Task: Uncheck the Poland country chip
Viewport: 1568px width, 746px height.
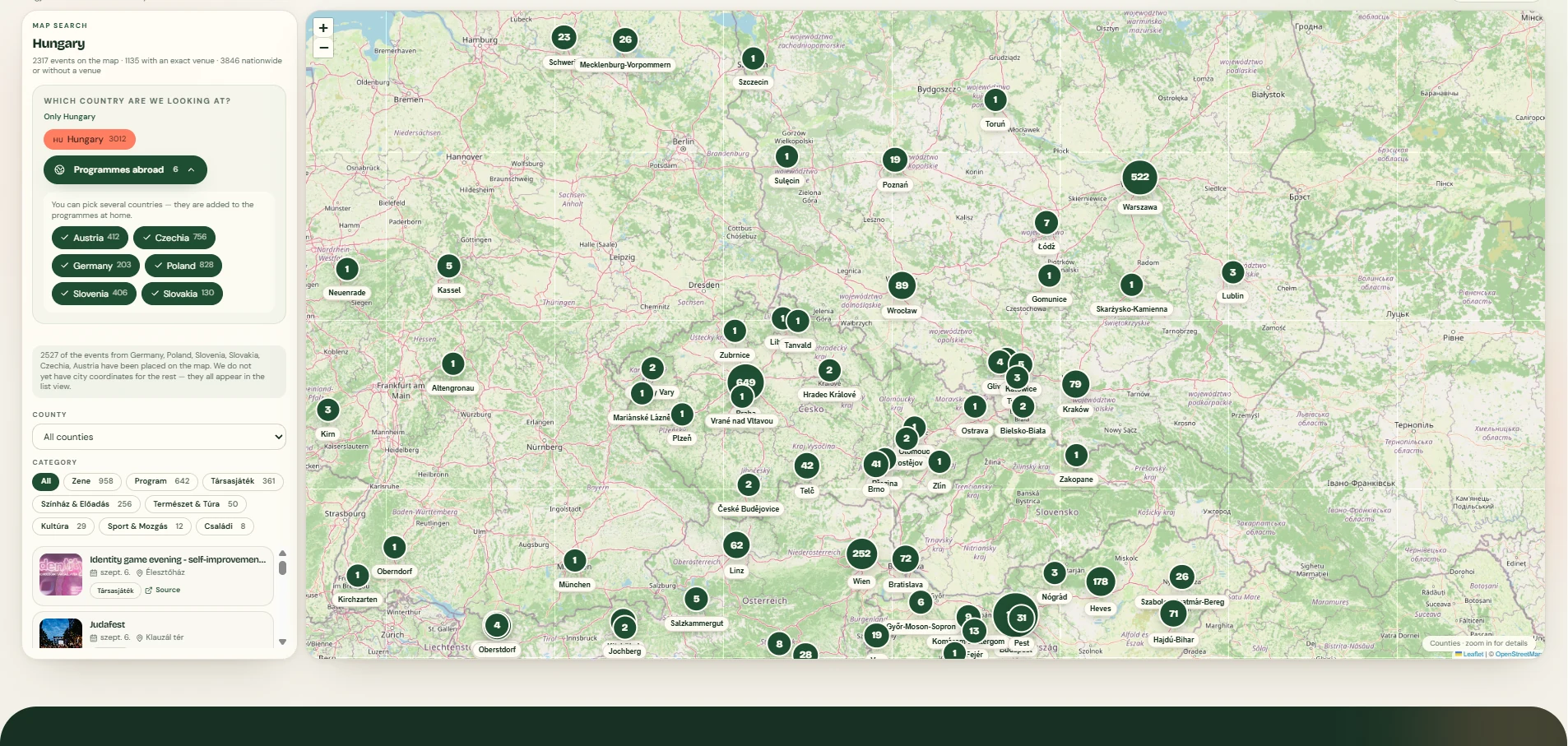Action: click(x=183, y=266)
